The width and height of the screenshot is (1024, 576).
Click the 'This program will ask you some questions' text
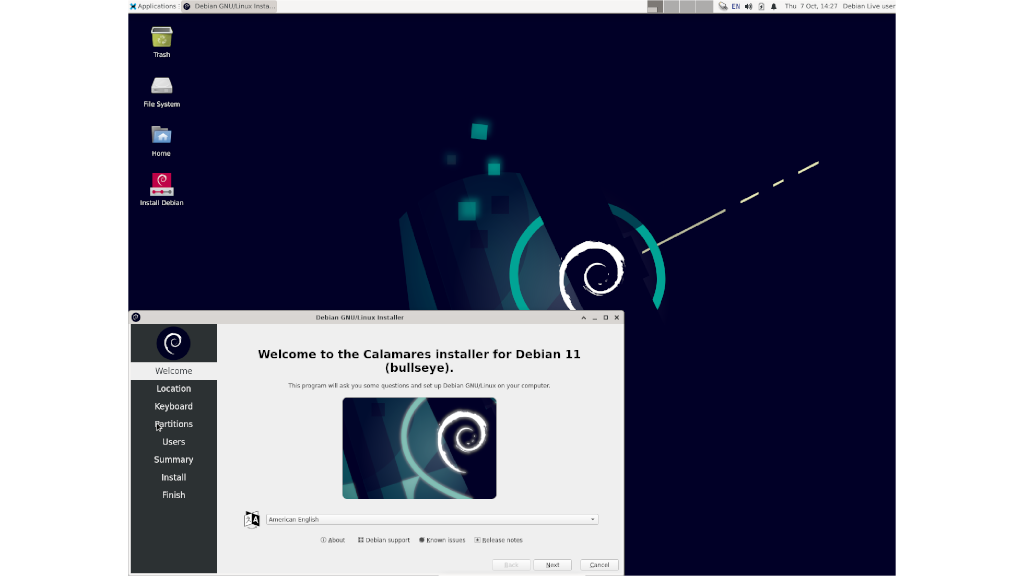tap(419, 385)
